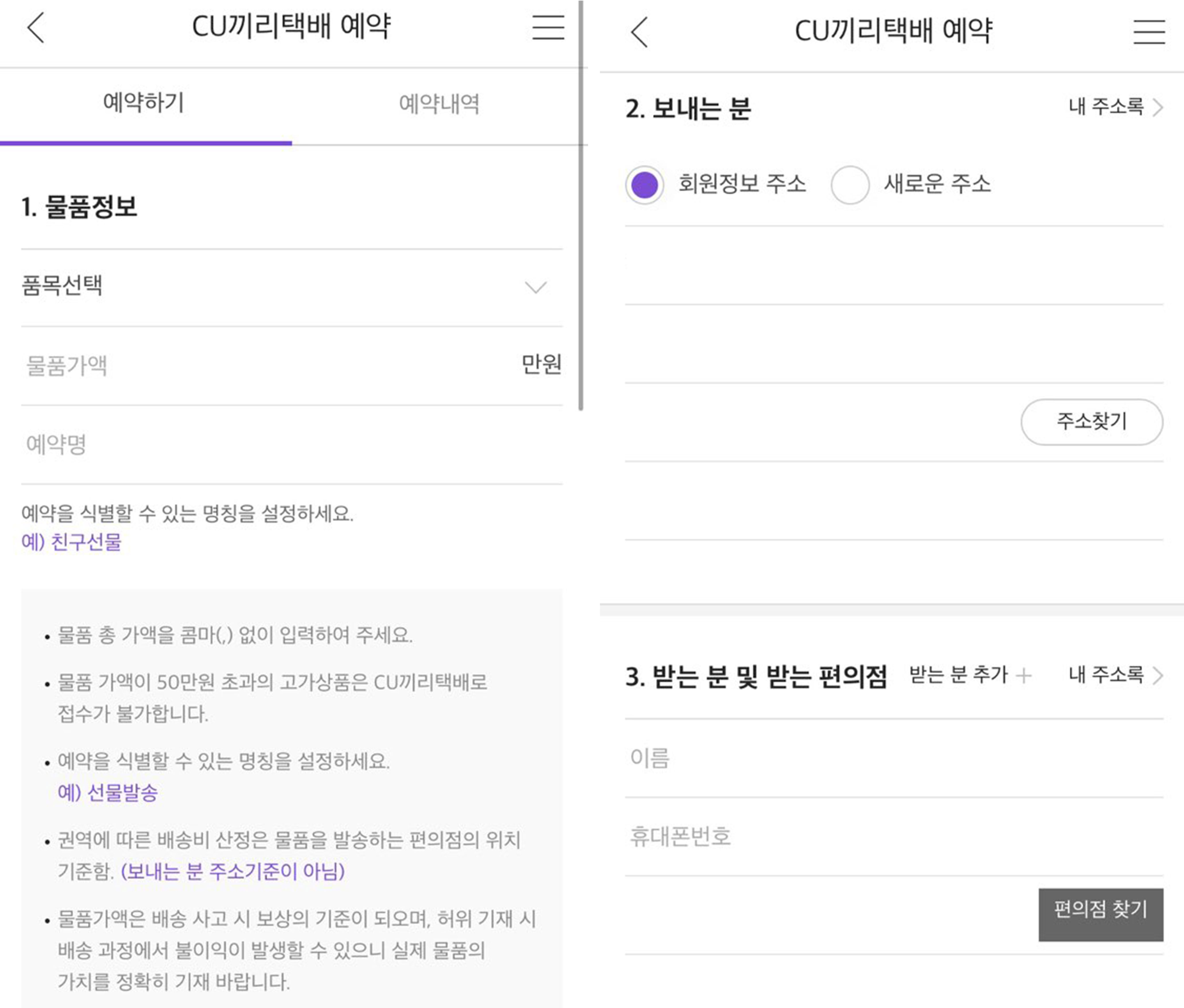This screenshot has width=1184, height=1008.
Task: Open hamburger menu on left screen
Action: click(x=548, y=27)
